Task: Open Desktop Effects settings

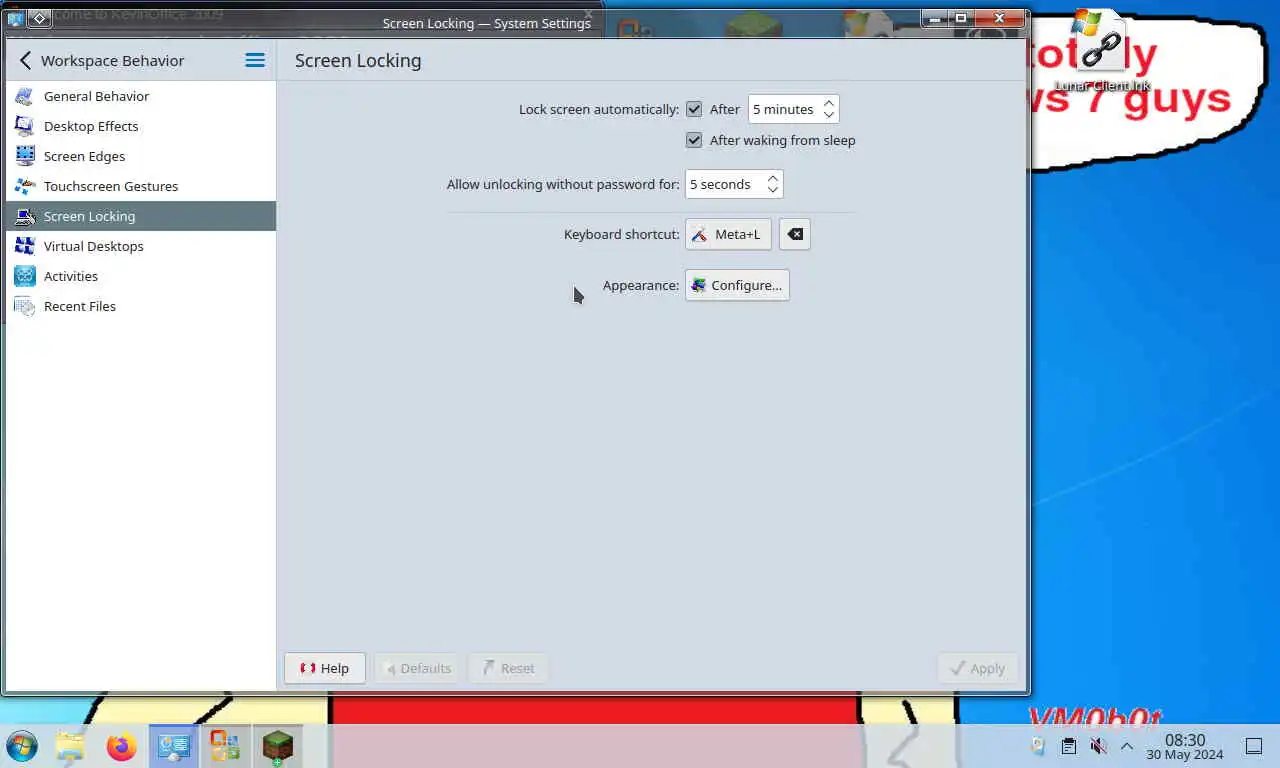Action: pos(140,126)
